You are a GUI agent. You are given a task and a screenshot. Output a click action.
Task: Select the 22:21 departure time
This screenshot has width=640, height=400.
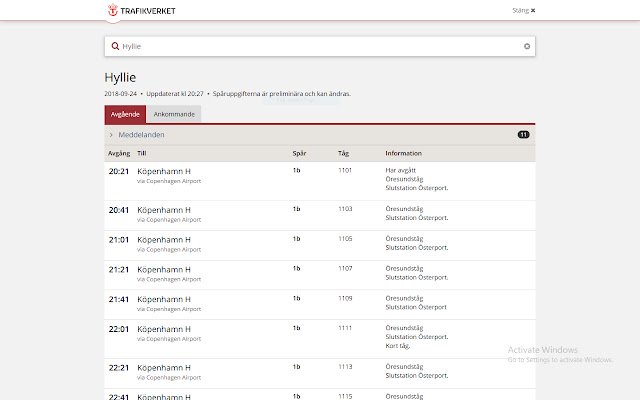click(x=119, y=368)
